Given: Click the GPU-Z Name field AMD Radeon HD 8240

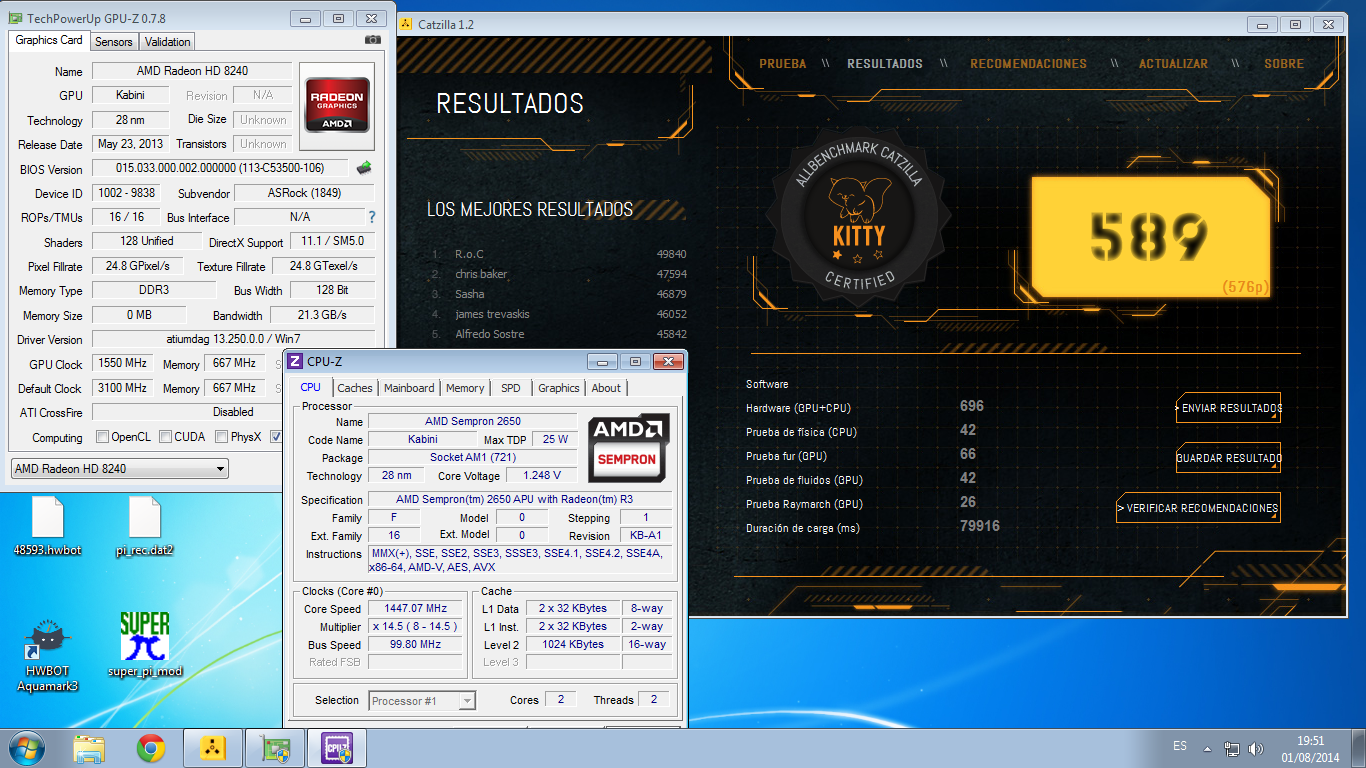Looking at the screenshot, I should point(192,71).
